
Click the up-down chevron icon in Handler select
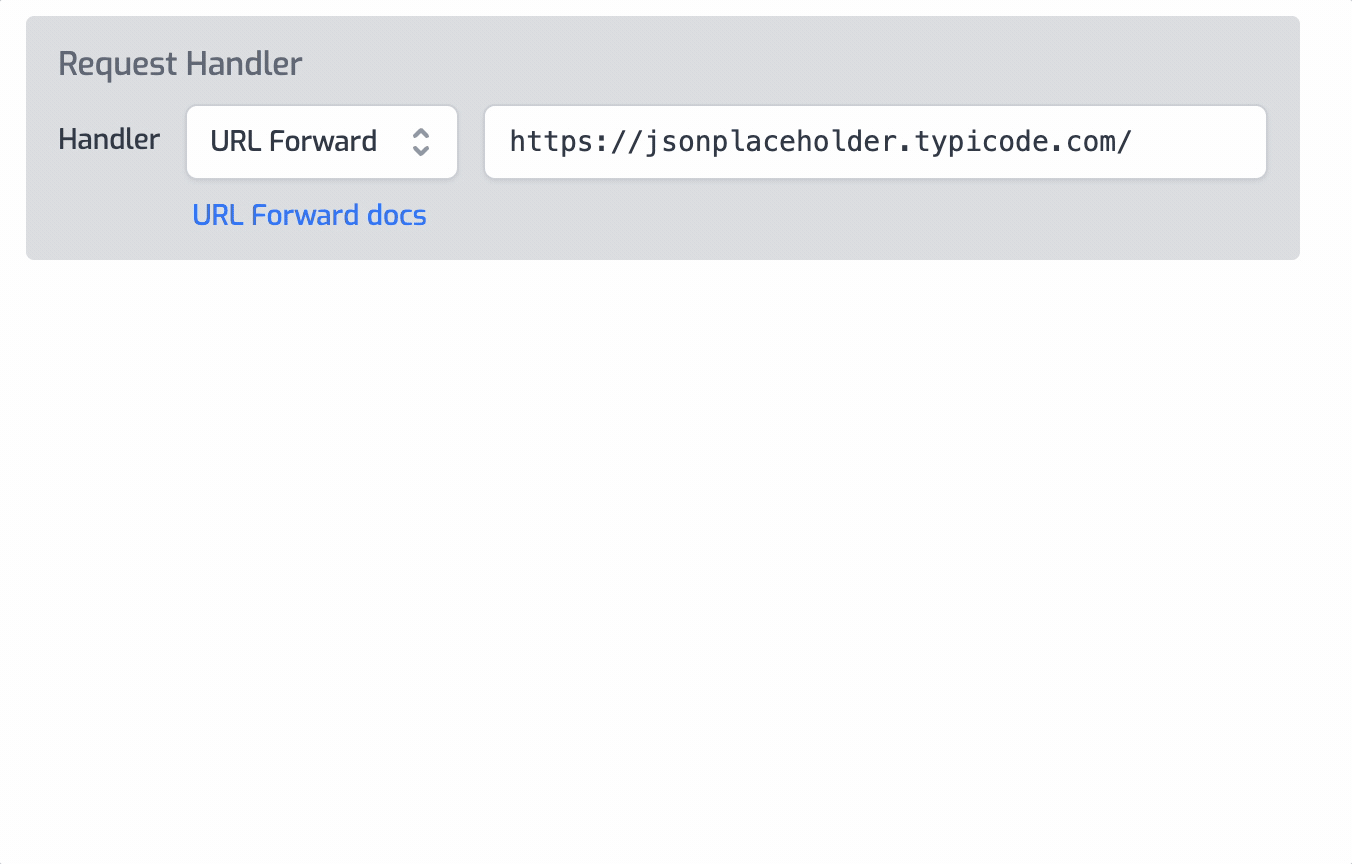421,142
